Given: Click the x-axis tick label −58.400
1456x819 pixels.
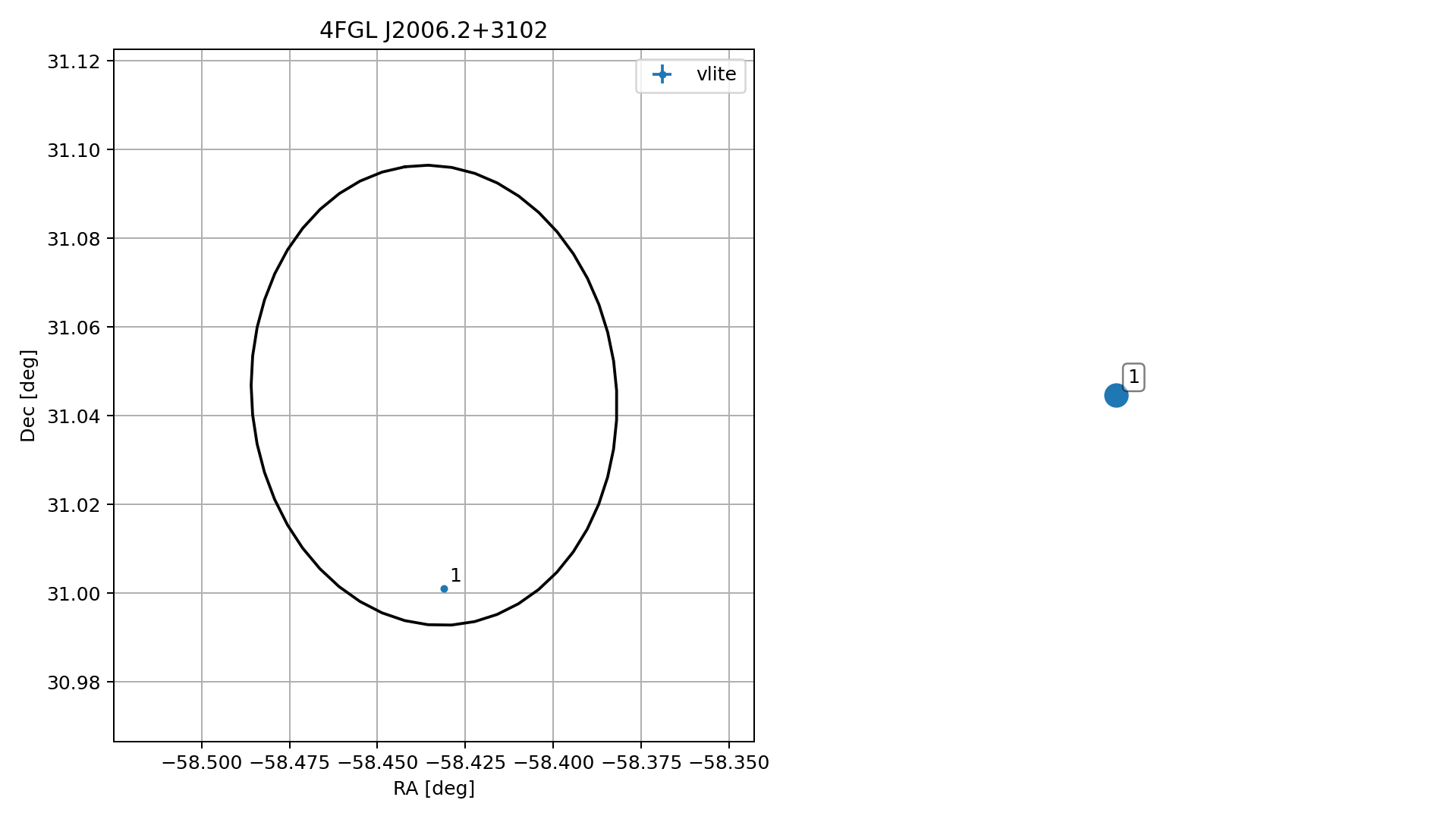Looking at the screenshot, I should (x=553, y=763).
